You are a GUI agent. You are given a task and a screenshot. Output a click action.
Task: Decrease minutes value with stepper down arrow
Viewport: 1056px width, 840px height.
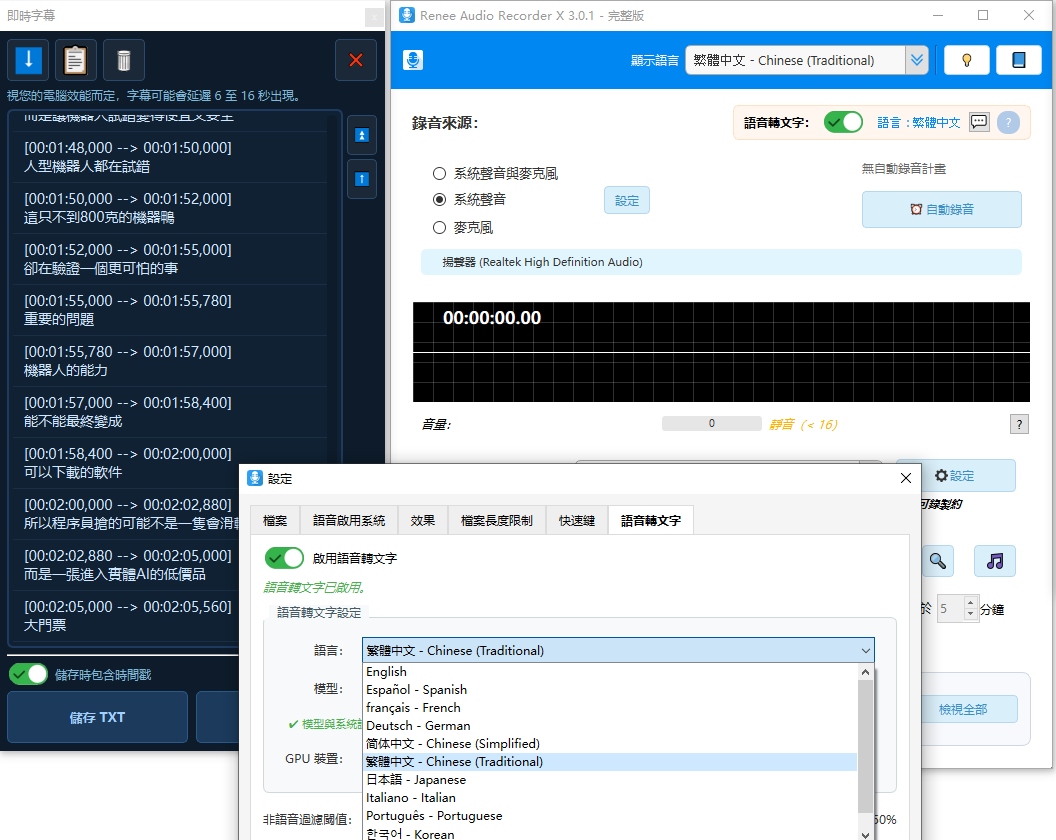970,614
